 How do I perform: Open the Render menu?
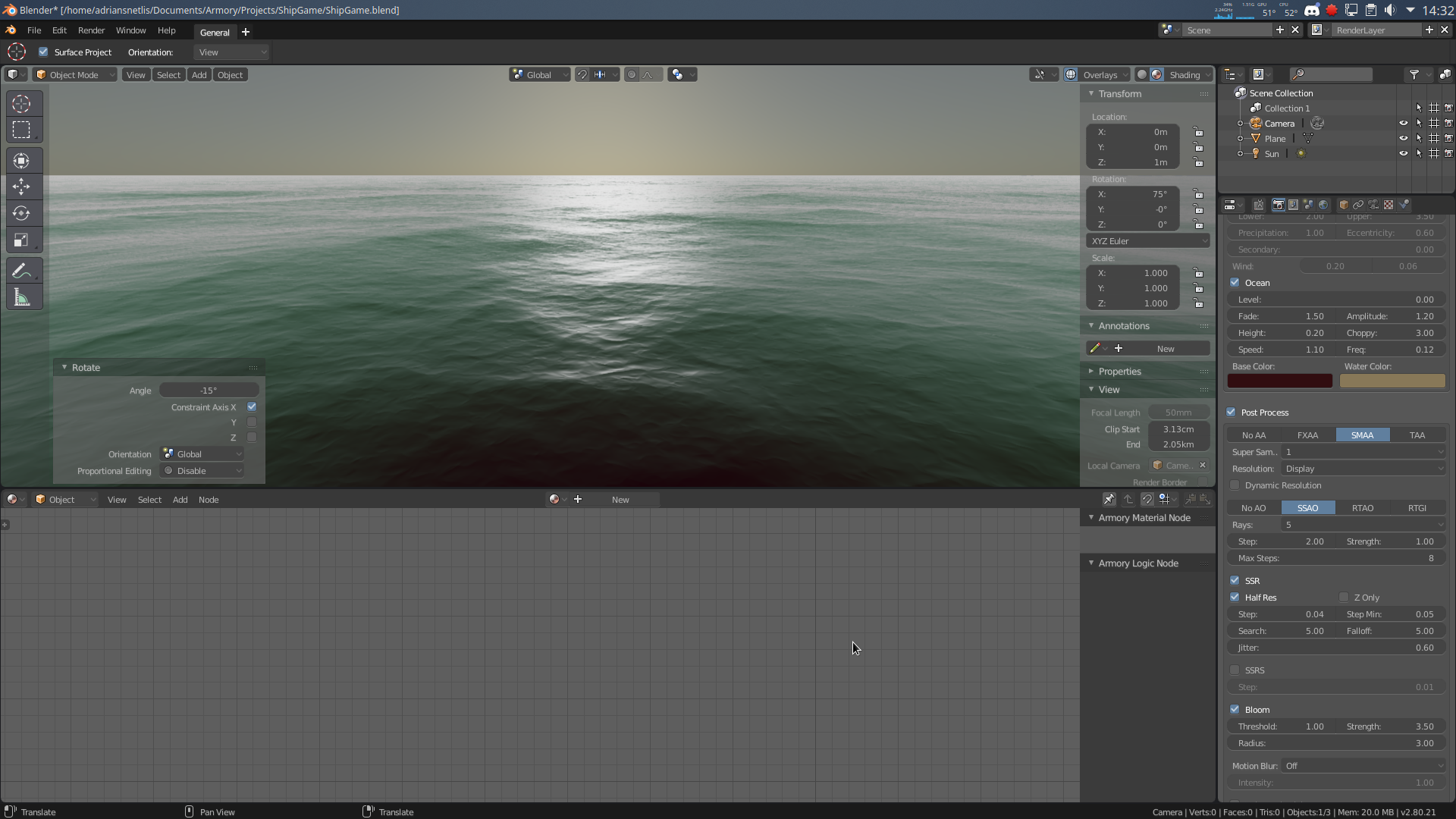[x=91, y=30]
